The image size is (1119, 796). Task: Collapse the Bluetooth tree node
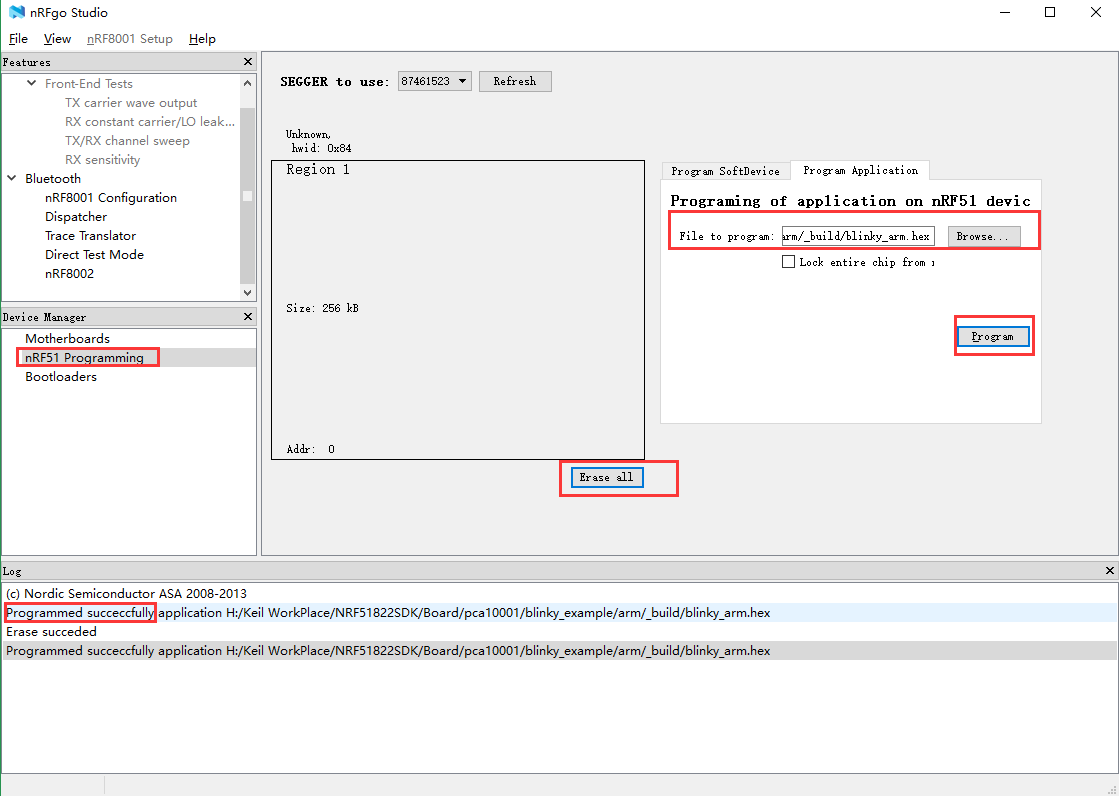[x=11, y=178]
